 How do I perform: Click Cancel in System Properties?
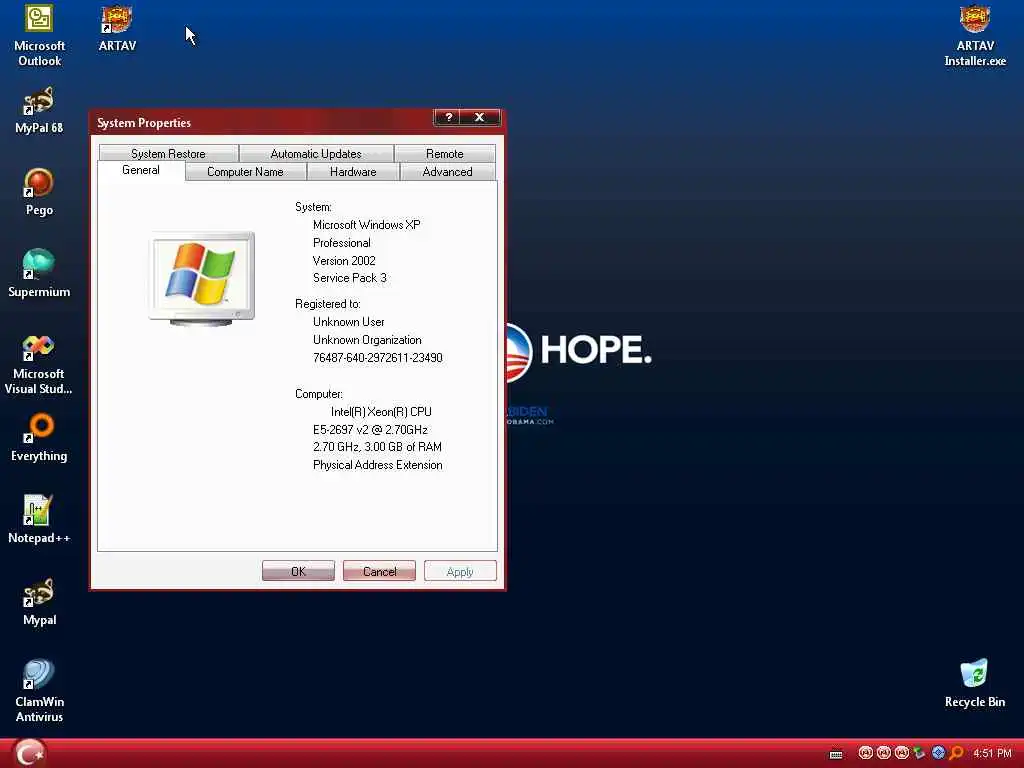click(x=379, y=571)
